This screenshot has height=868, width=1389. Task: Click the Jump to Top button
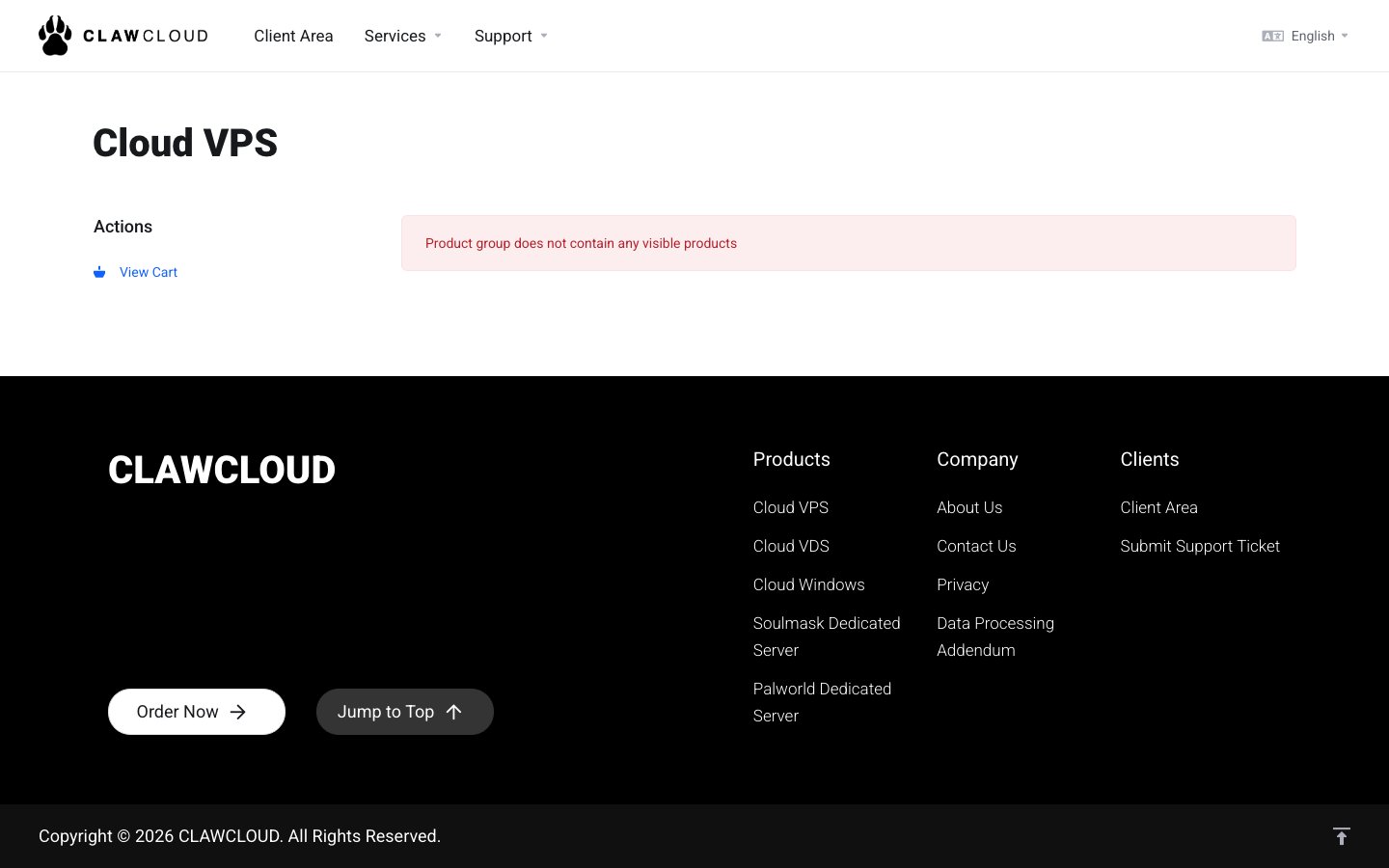(405, 712)
